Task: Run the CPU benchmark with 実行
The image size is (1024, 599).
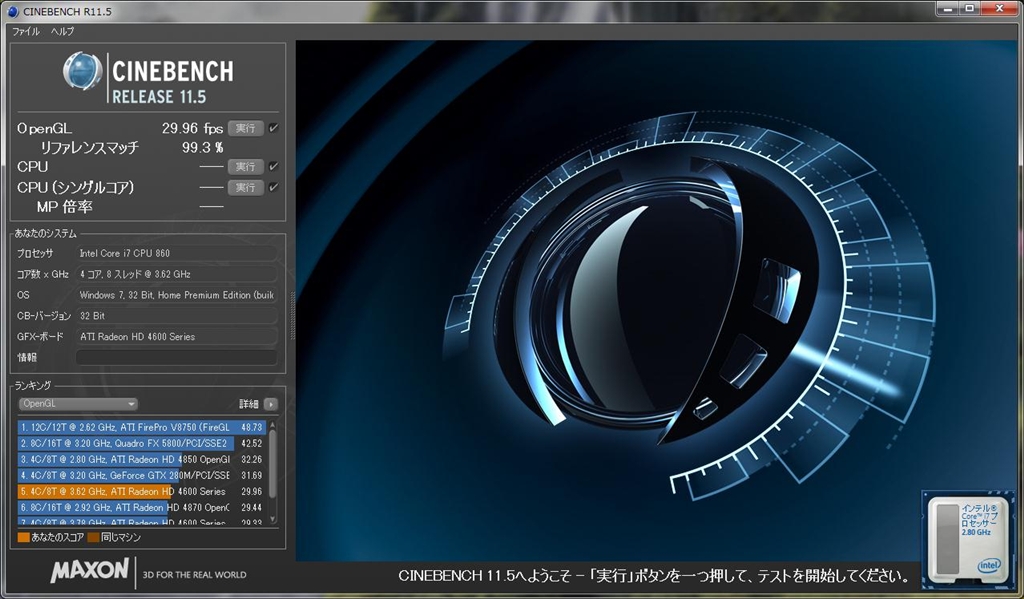Action: coord(245,166)
